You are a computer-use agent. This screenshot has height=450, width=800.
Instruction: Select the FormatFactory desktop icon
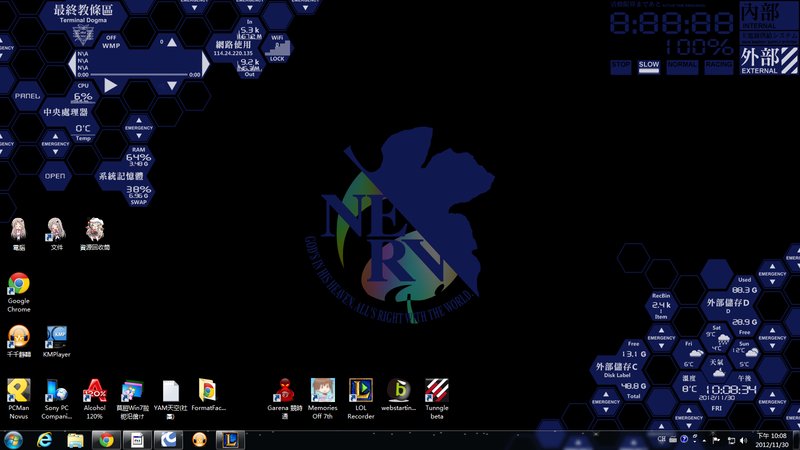208,395
